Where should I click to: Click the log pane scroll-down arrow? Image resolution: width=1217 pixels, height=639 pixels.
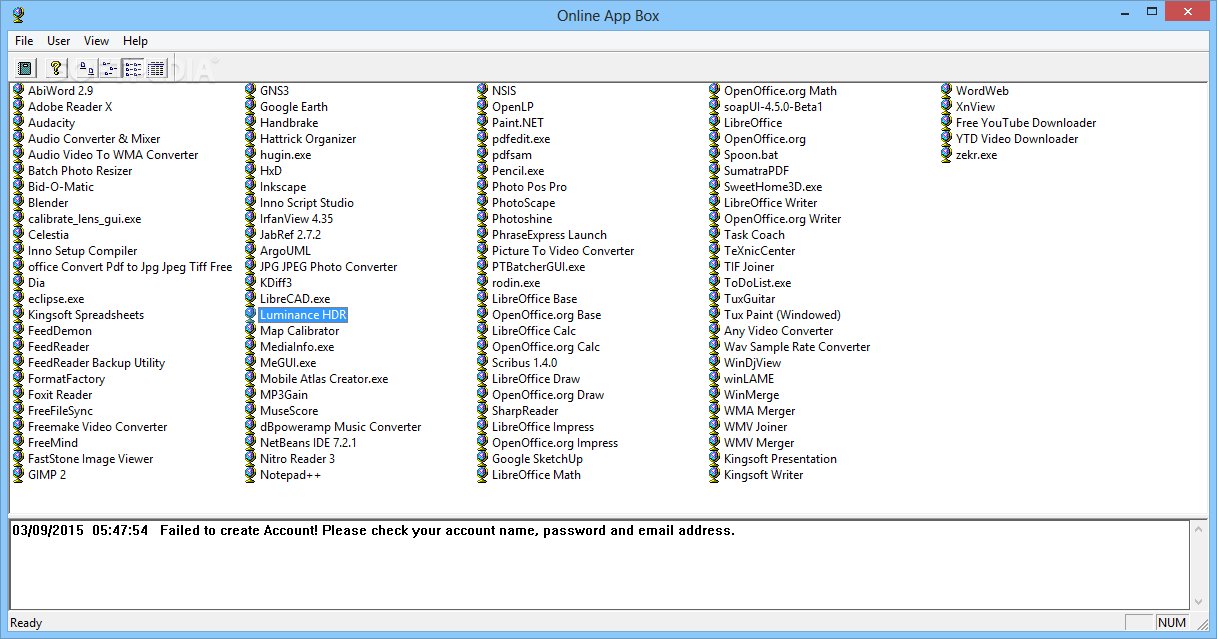(x=1198, y=601)
